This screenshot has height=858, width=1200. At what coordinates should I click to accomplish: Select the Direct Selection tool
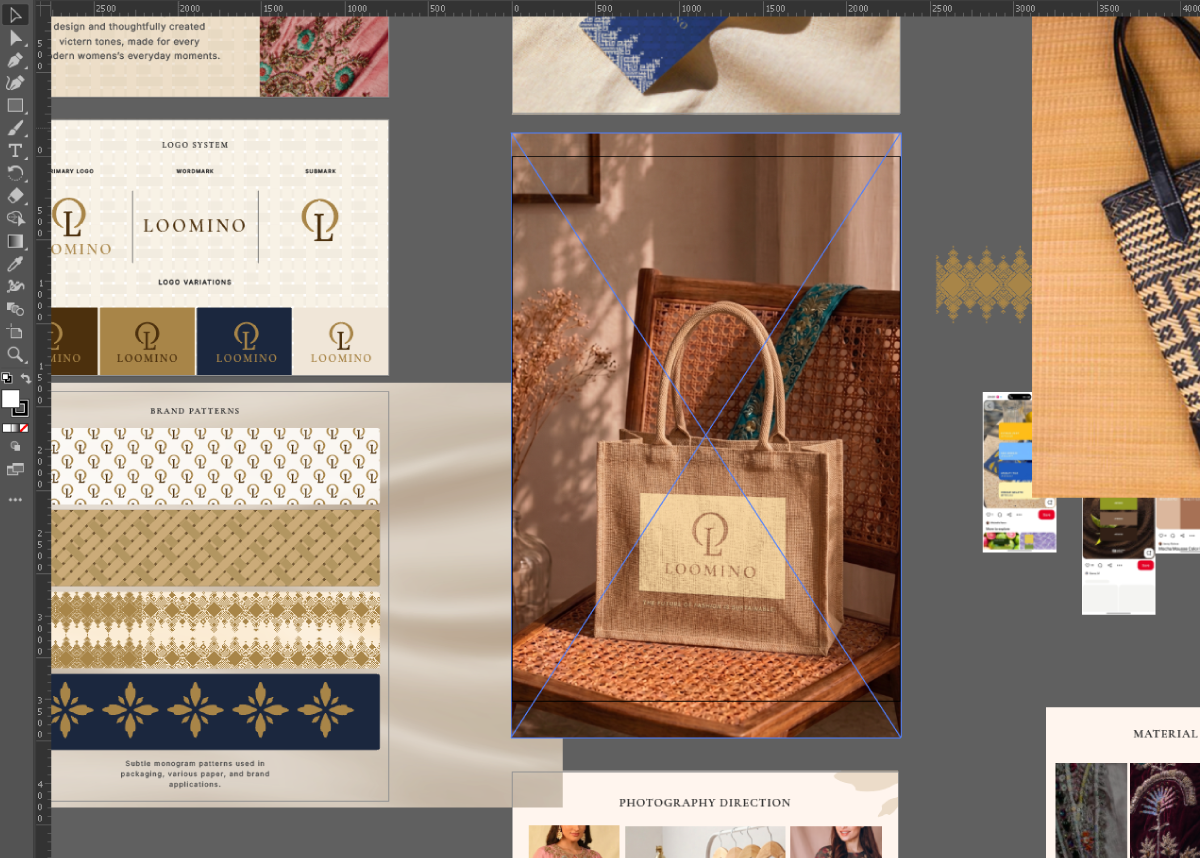[15, 38]
